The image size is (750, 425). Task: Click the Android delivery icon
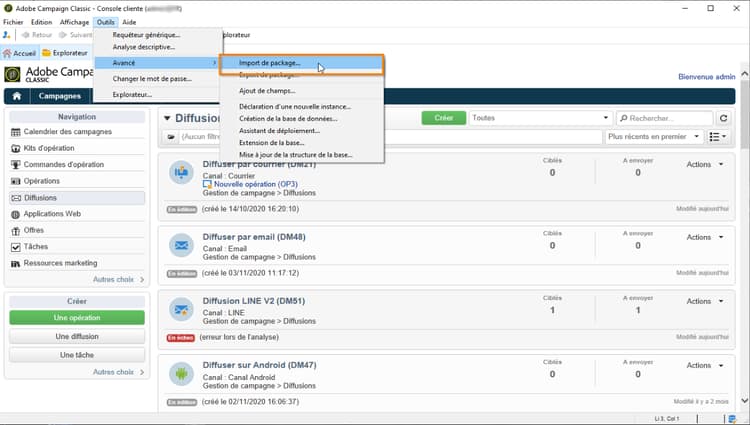(x=181, y=374)
